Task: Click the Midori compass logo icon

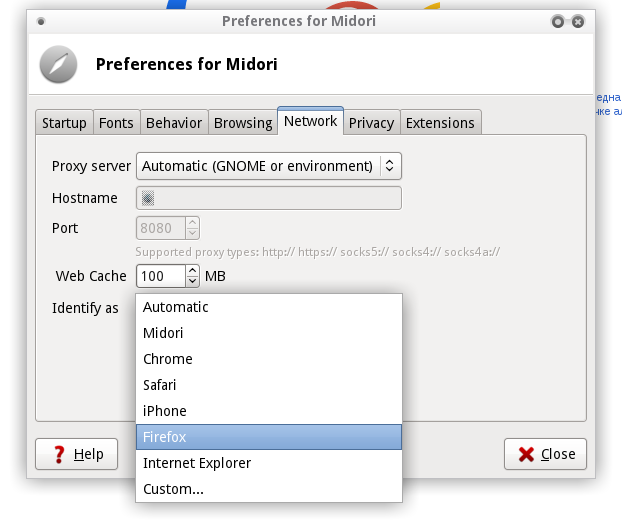Action: point(58,65)
